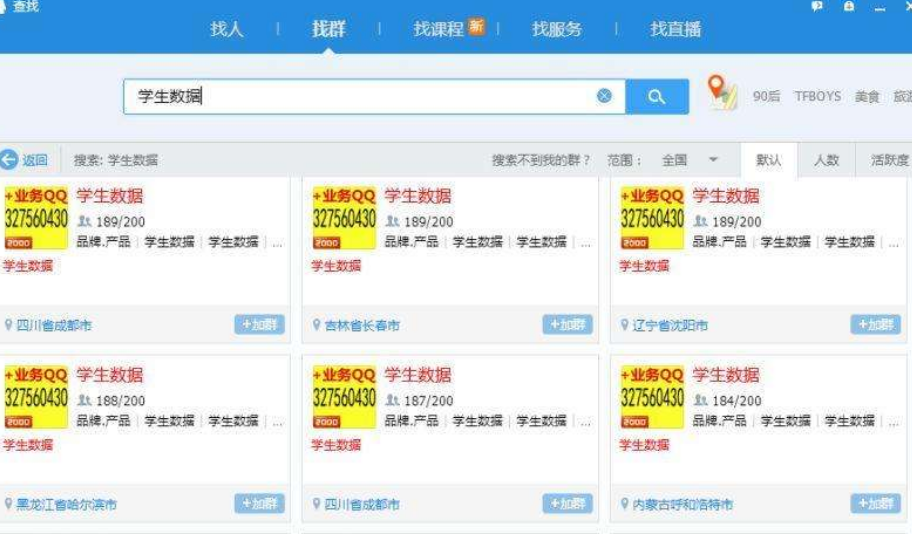Join the 黑龙江省哈尔滨市 group

[x=259, y=504]
